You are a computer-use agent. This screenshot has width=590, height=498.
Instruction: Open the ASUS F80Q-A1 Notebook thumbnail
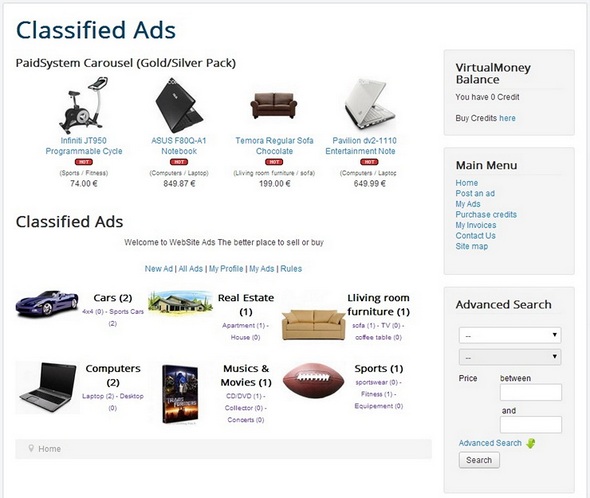pos(179,105)
